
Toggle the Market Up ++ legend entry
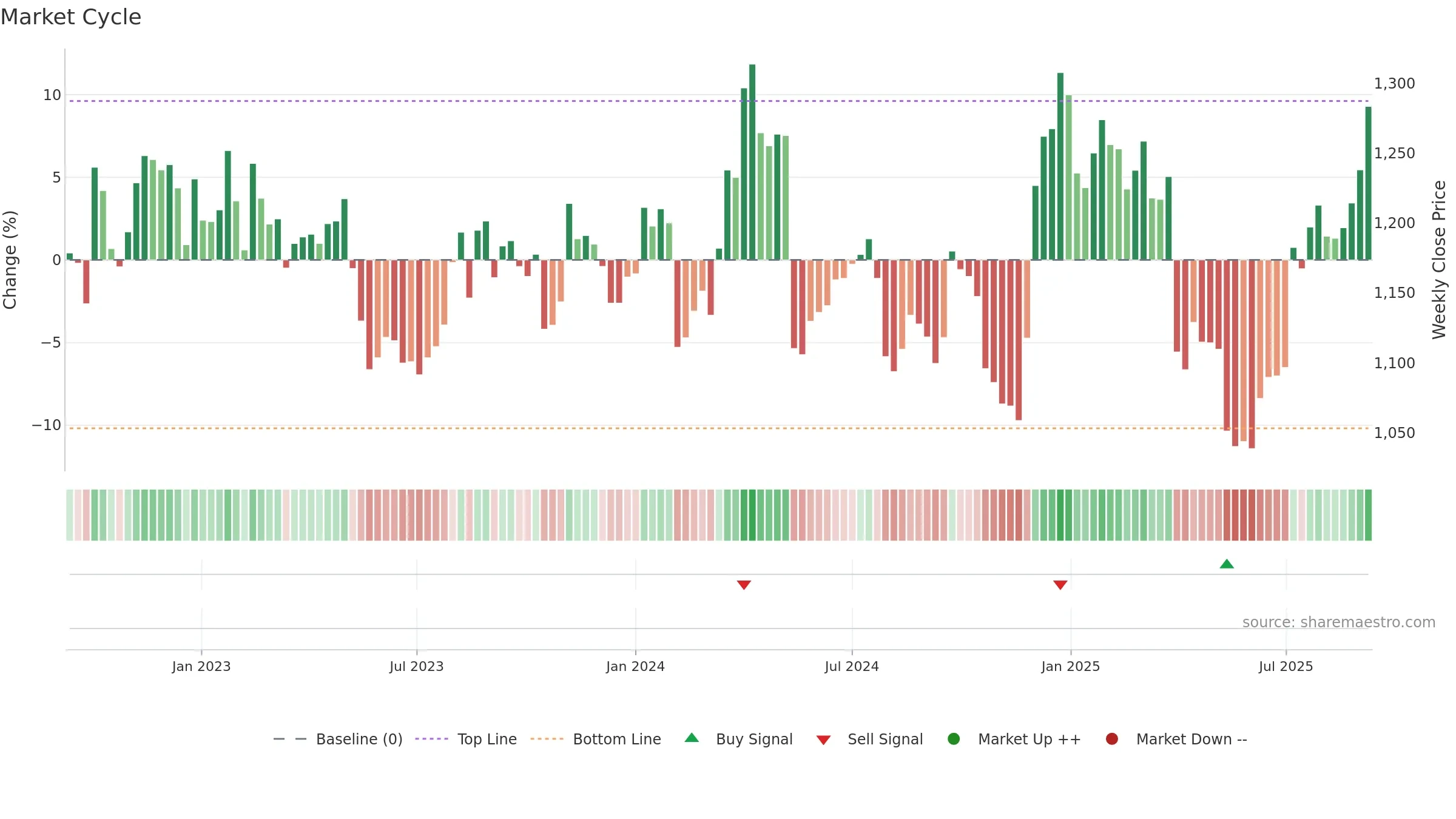coord(1014,739)
